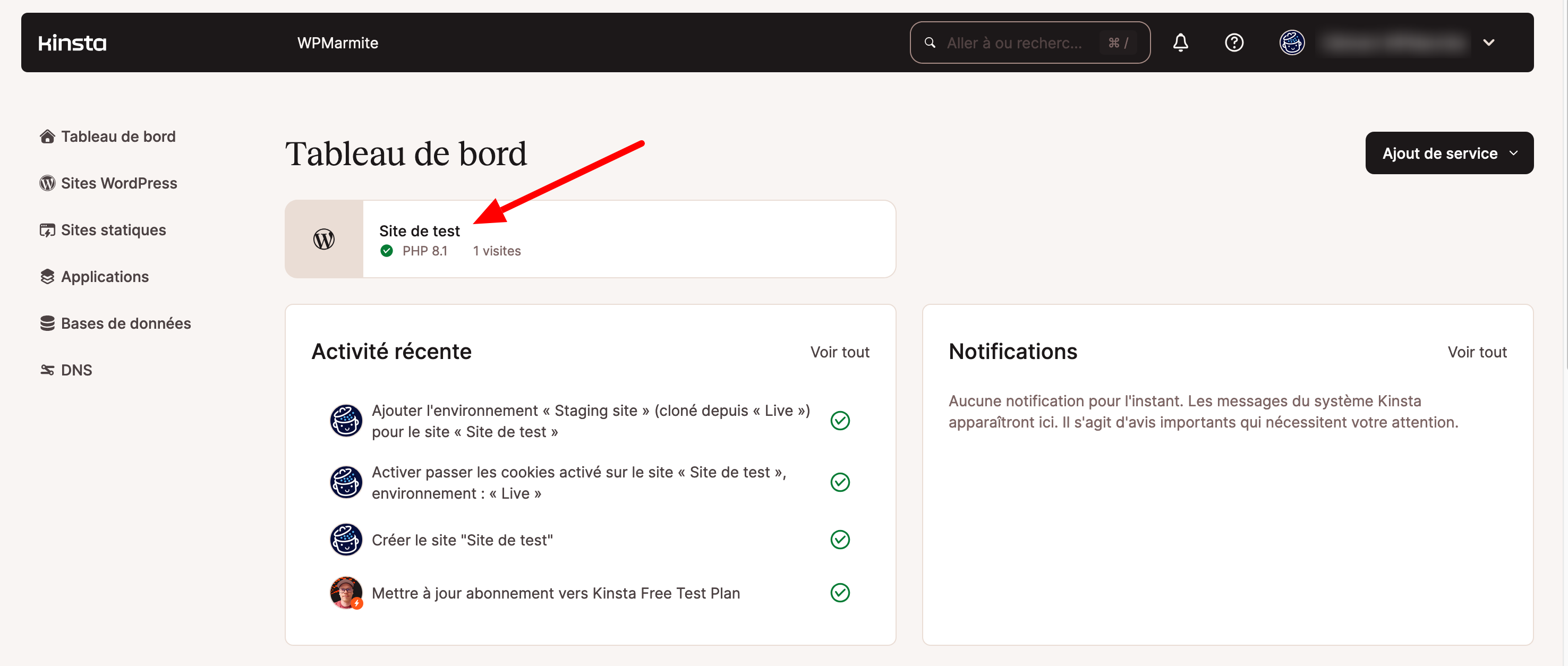
Task: Open Sites WordPress in sidebar
Action: point(108,183)
